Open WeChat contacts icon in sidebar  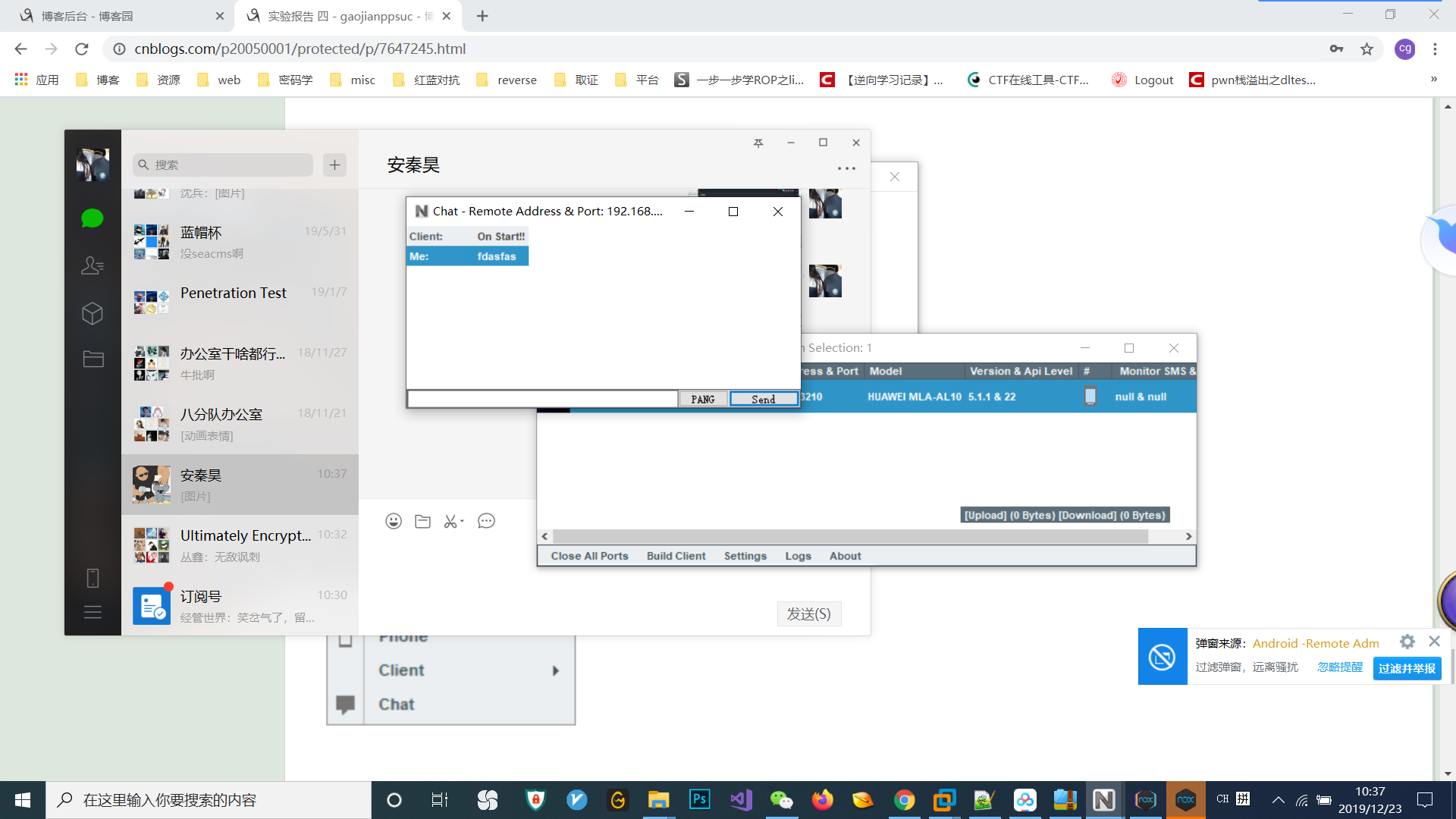[92, 265]
